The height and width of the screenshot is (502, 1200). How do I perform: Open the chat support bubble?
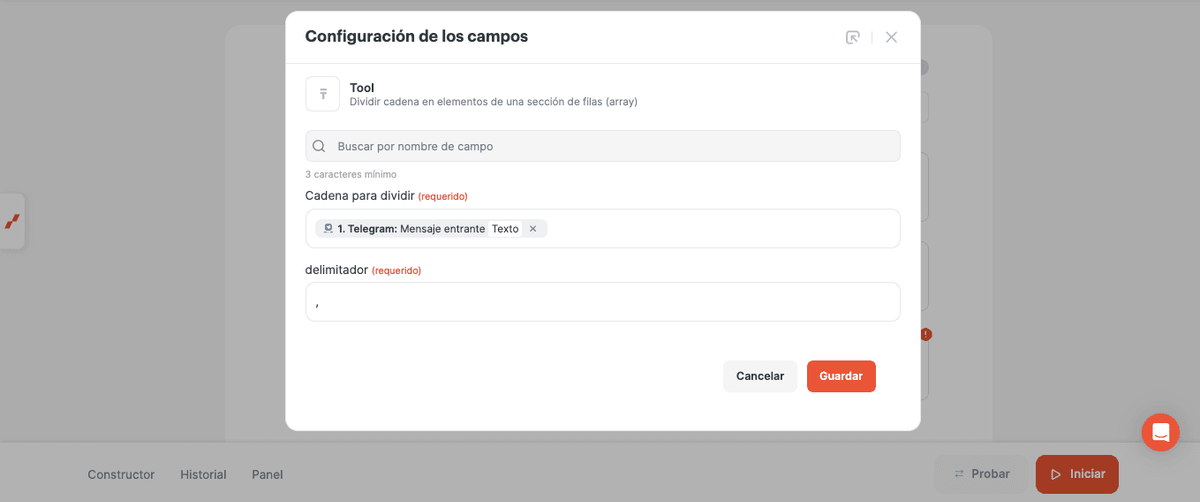click(x=1161, y=432)
